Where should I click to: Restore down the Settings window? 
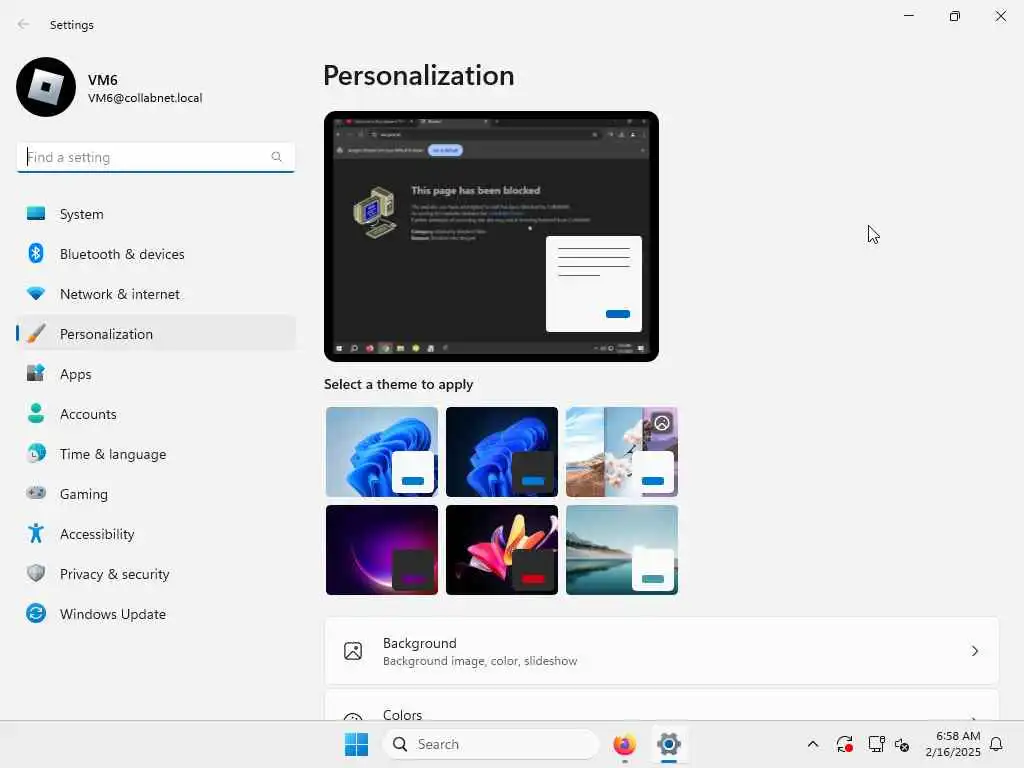click(x=955, y=16)
